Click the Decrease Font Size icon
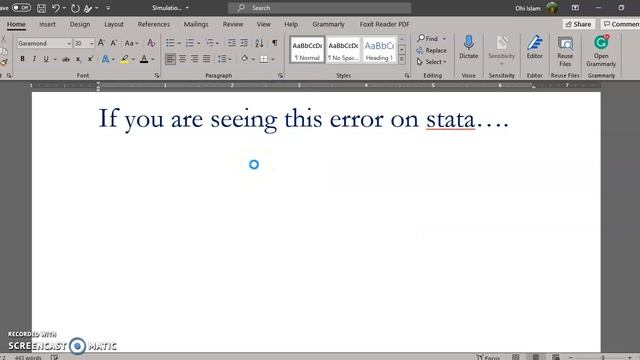The height and width of the screenshot is (360, 640). 114,42
